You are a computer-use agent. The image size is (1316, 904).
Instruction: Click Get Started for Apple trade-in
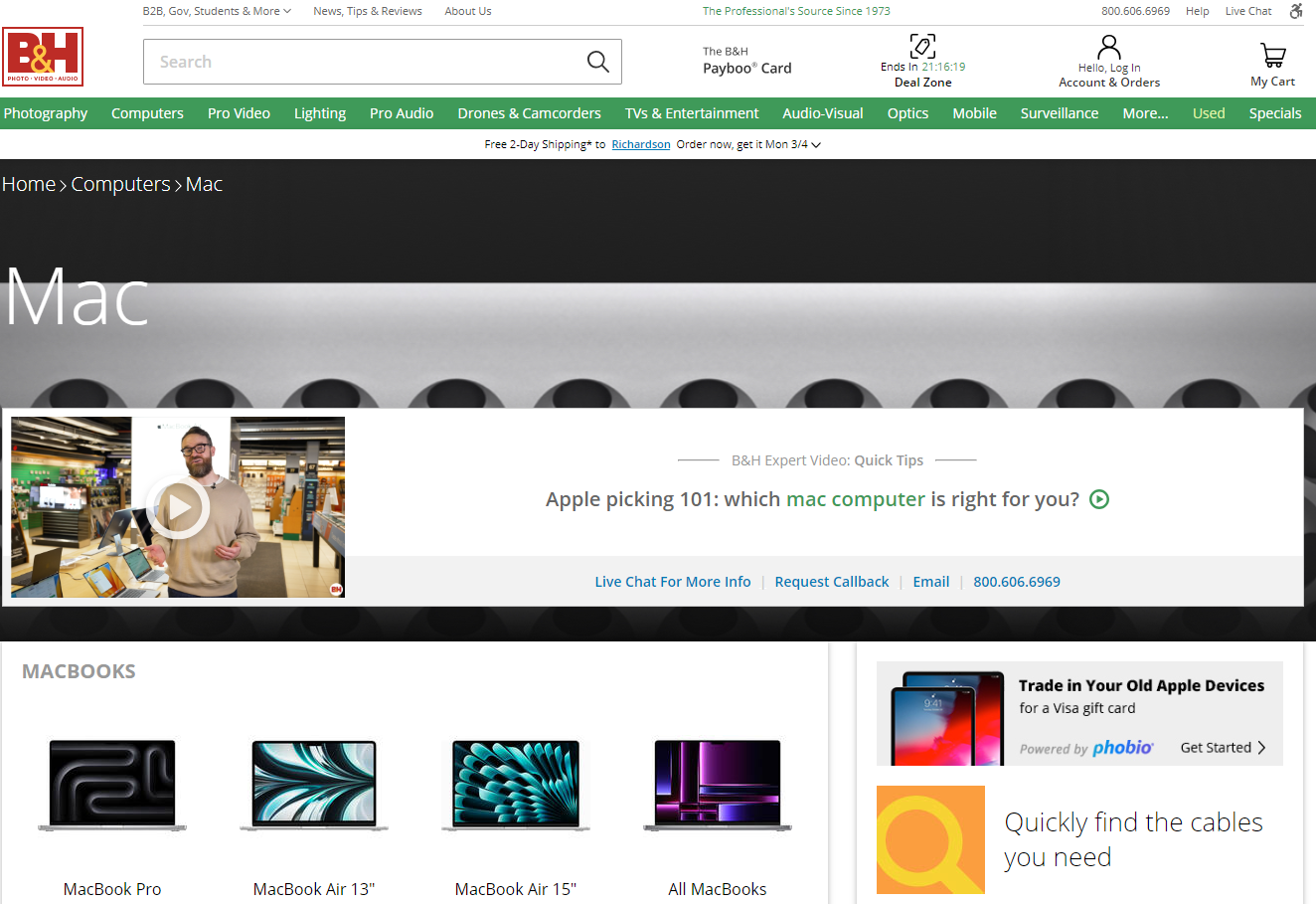[1223, 748]
